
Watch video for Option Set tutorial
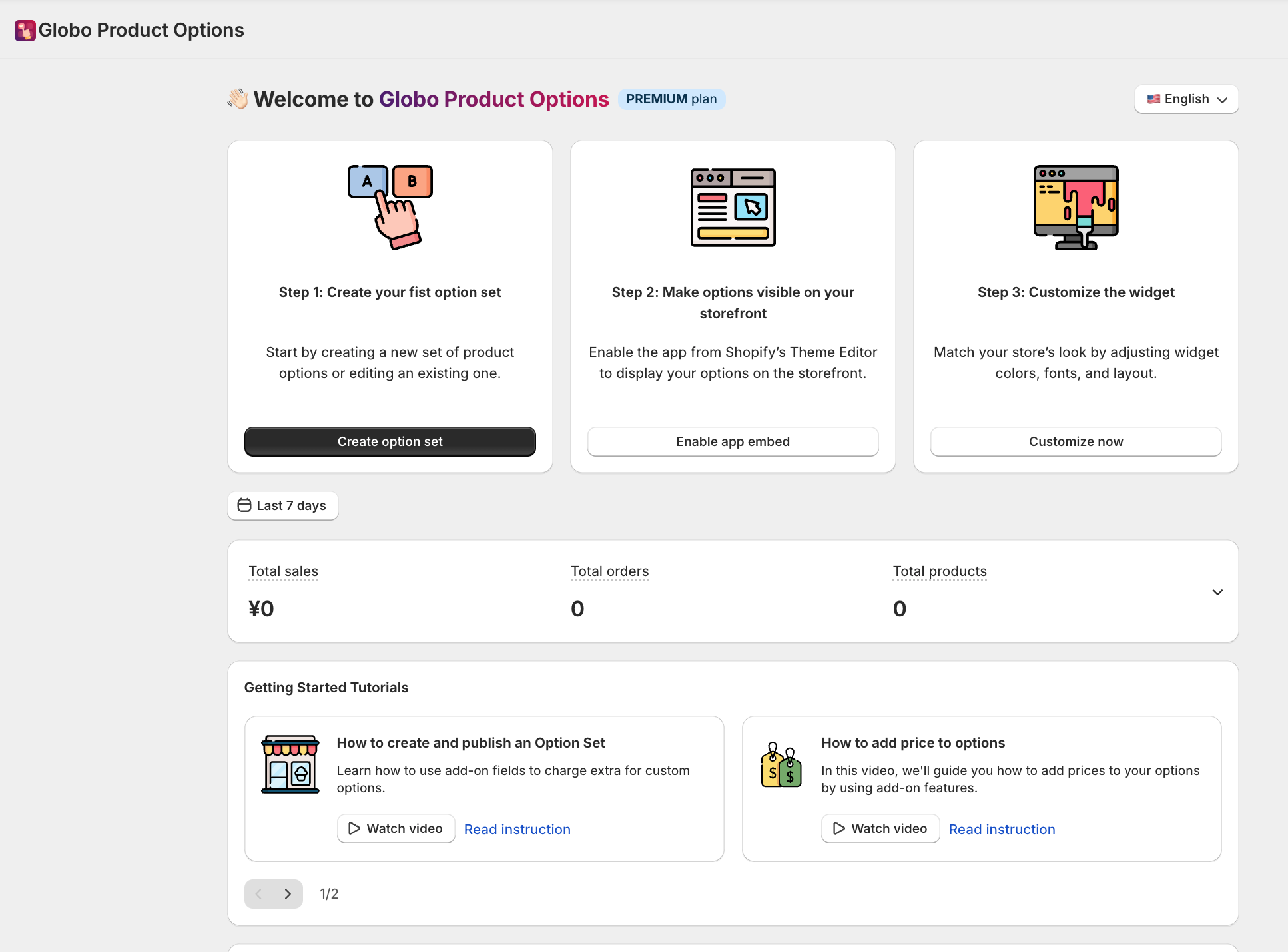click(396, 828)
